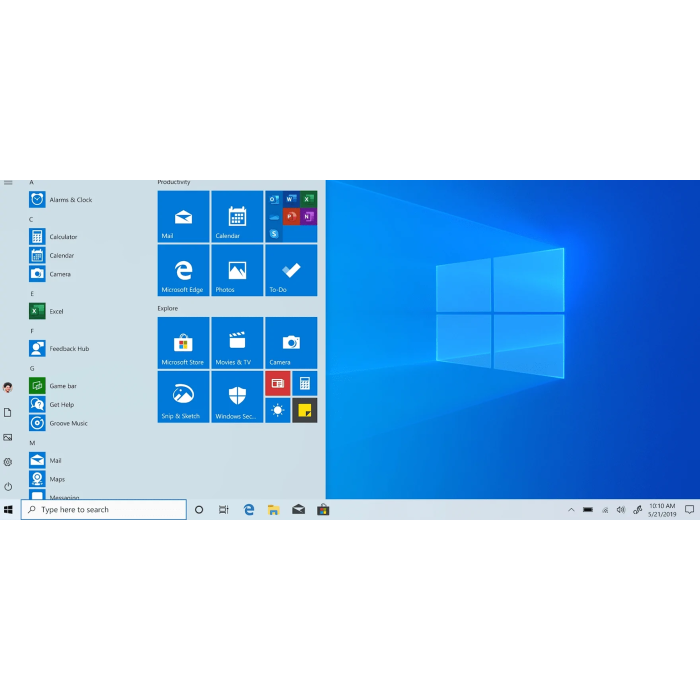Open the yellow Sticky Notes tile
700x700 pixels.
(x=304, y=410)
